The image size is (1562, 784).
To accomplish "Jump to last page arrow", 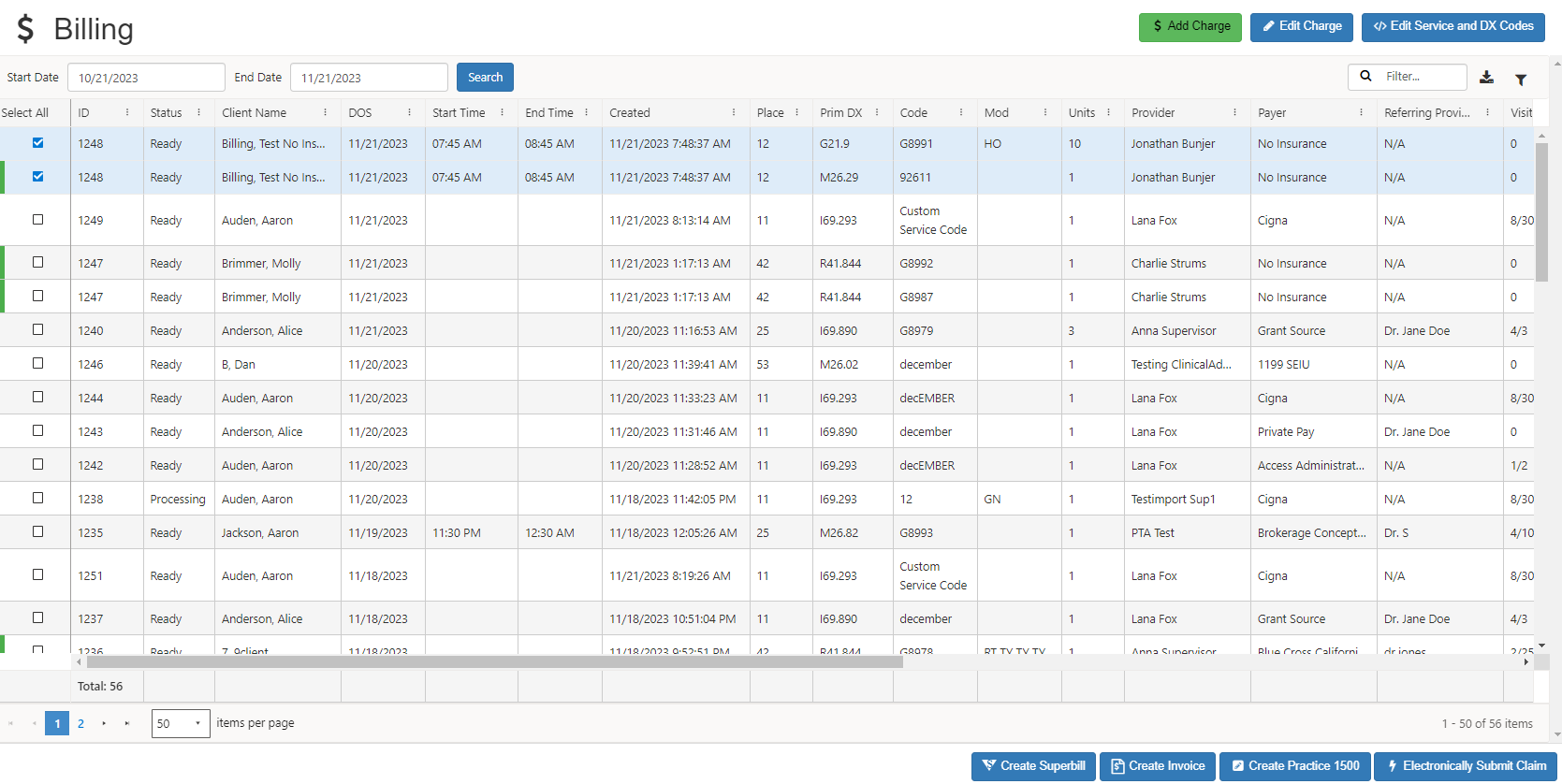I will tap(127, 723).
